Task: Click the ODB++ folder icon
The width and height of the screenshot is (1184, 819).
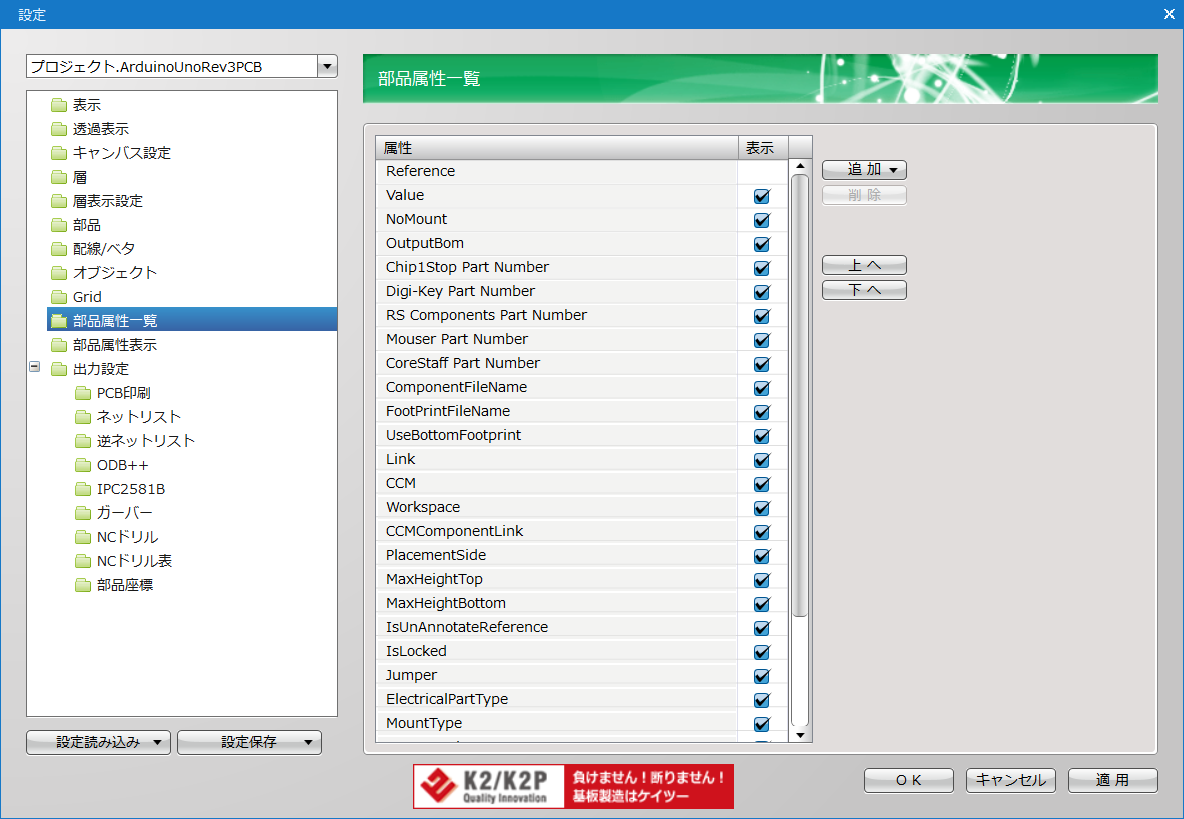Action: 82,465
